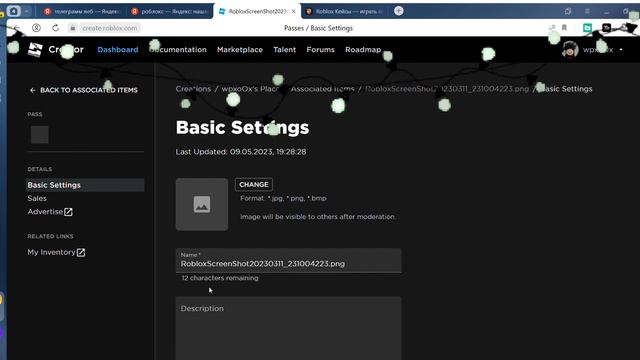The height and width of the screenshot is (360, 640).
Task: Go to Marketplace in top navigation
Action: tap(240, 50)
